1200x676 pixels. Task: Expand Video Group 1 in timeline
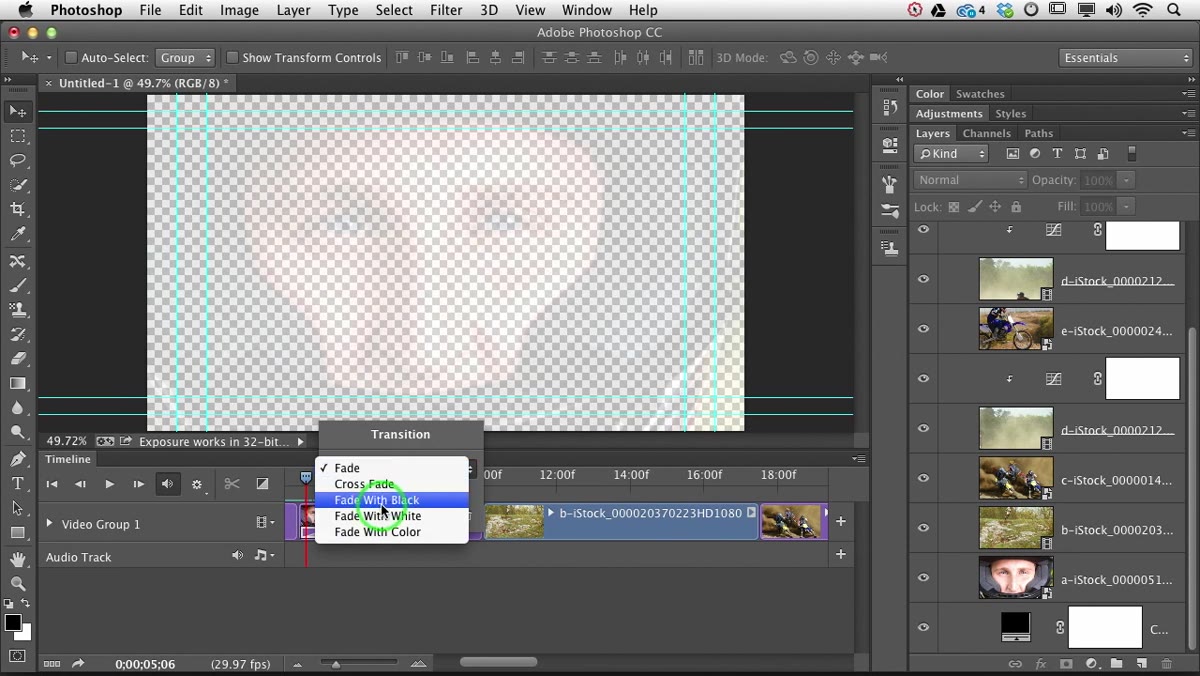pos(49,523)
